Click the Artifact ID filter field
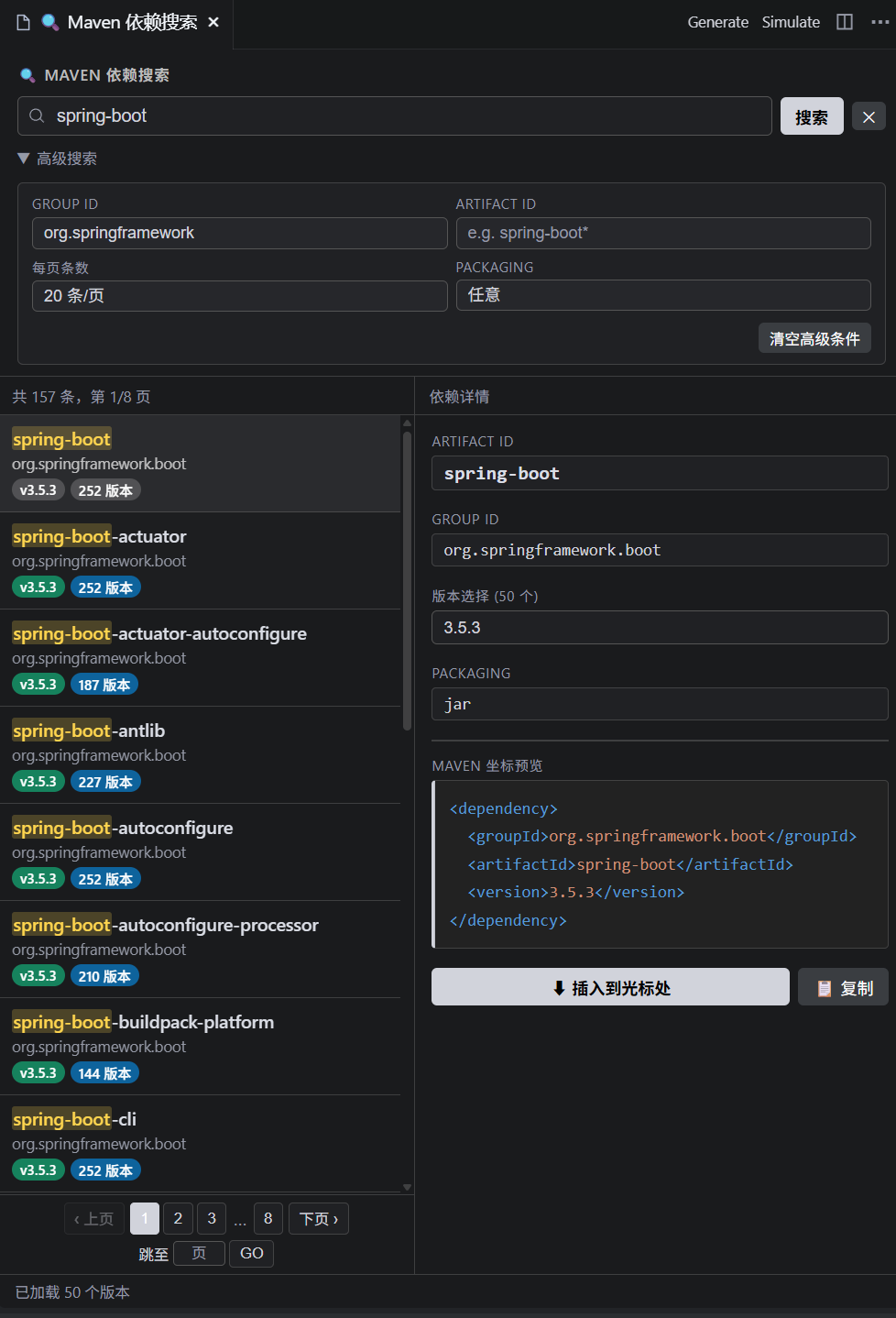 coord(663,233)
